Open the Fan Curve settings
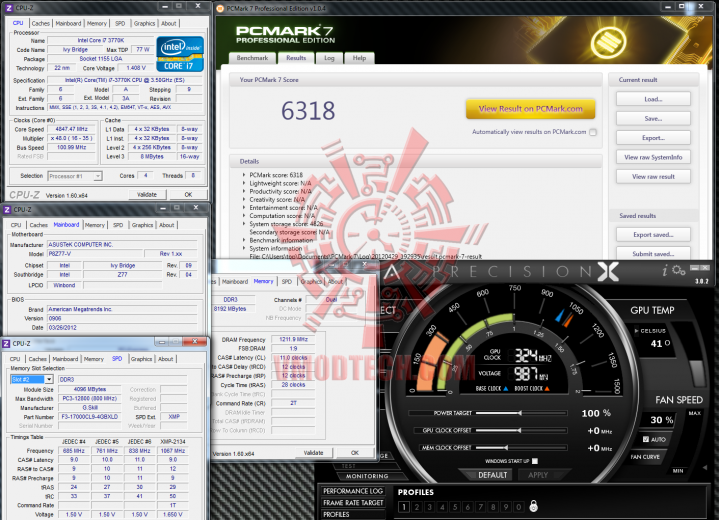This screenshot has width=719, height=520. coord(645,457)
